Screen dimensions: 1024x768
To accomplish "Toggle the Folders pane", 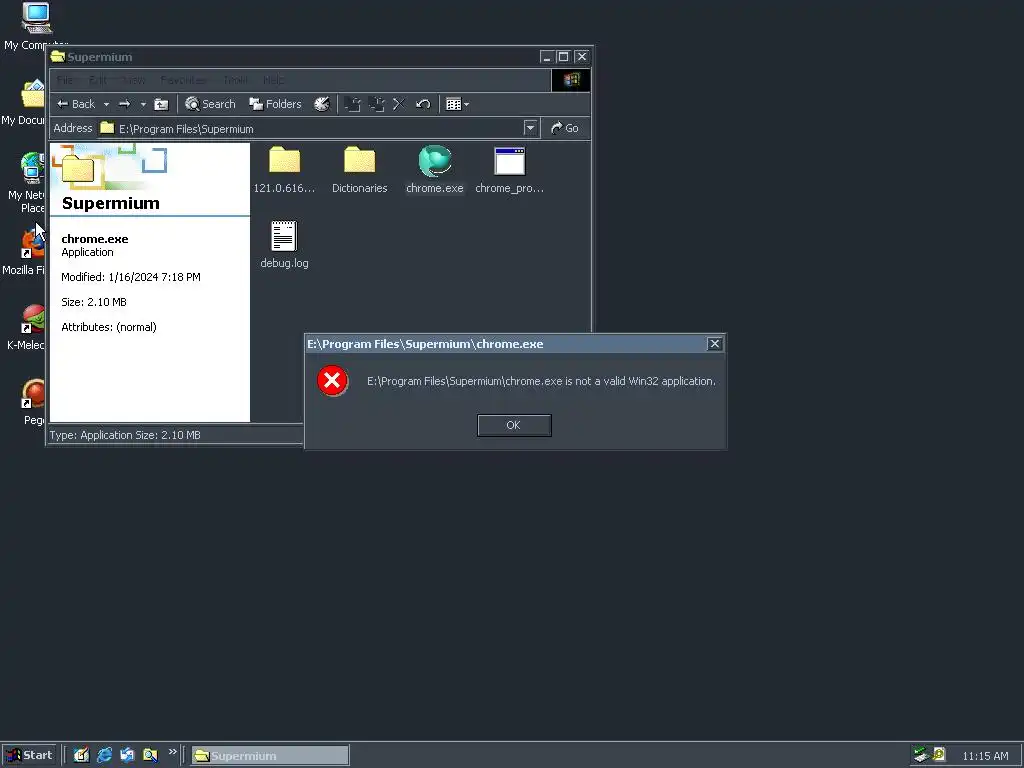I will point(276,104).
